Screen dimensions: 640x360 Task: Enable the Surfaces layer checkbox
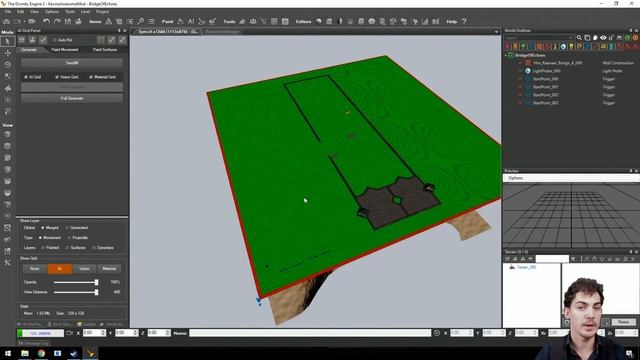coord(67,248)
